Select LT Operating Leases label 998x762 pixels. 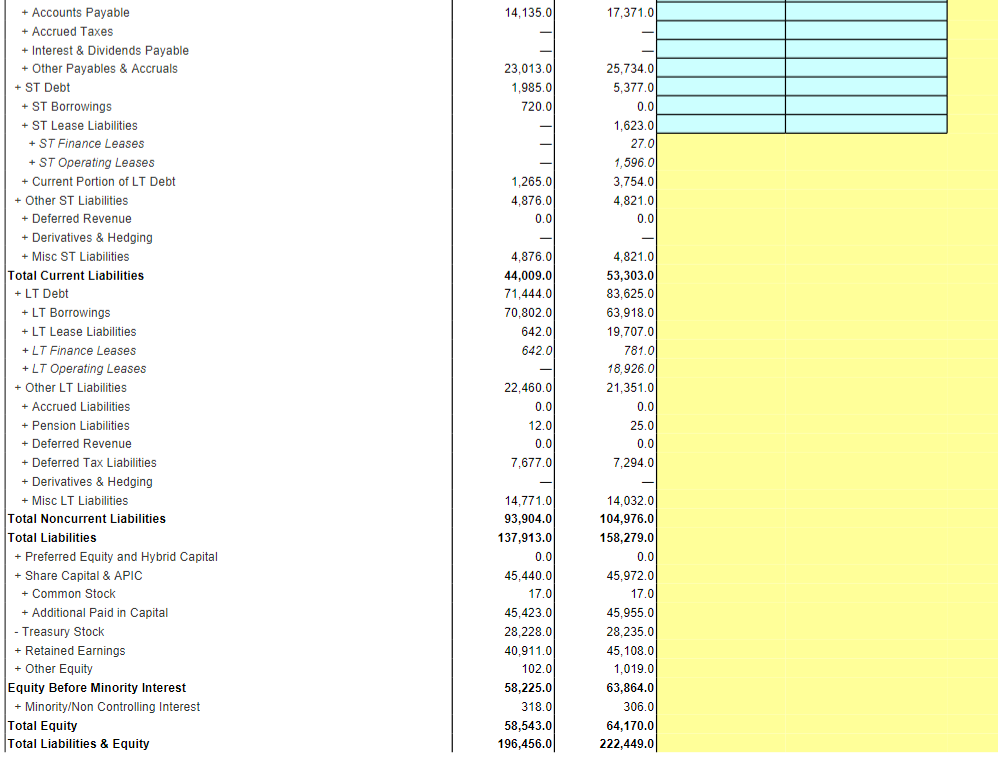click(x=88, y=369)
